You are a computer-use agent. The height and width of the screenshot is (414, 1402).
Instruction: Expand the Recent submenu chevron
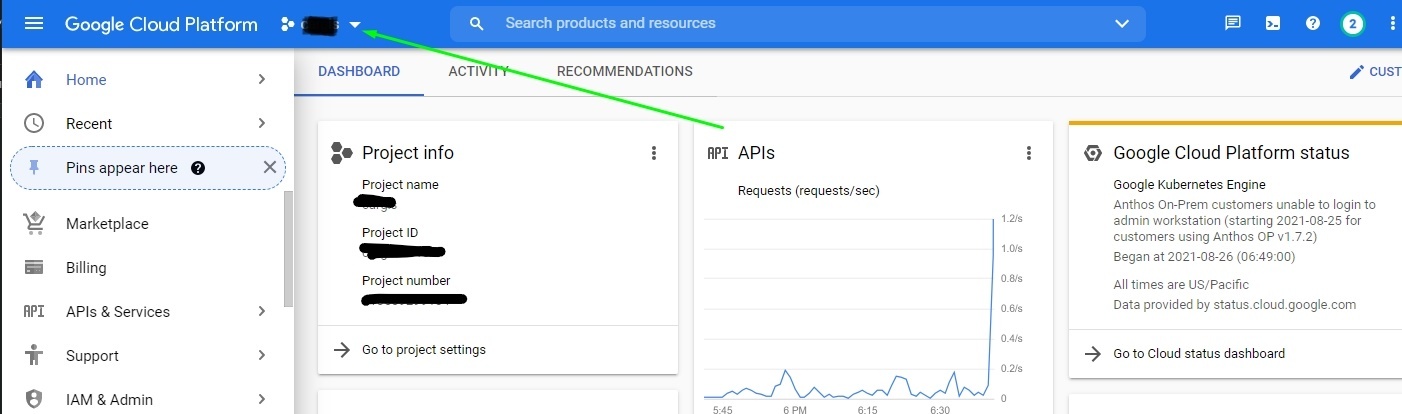[262, 123]
